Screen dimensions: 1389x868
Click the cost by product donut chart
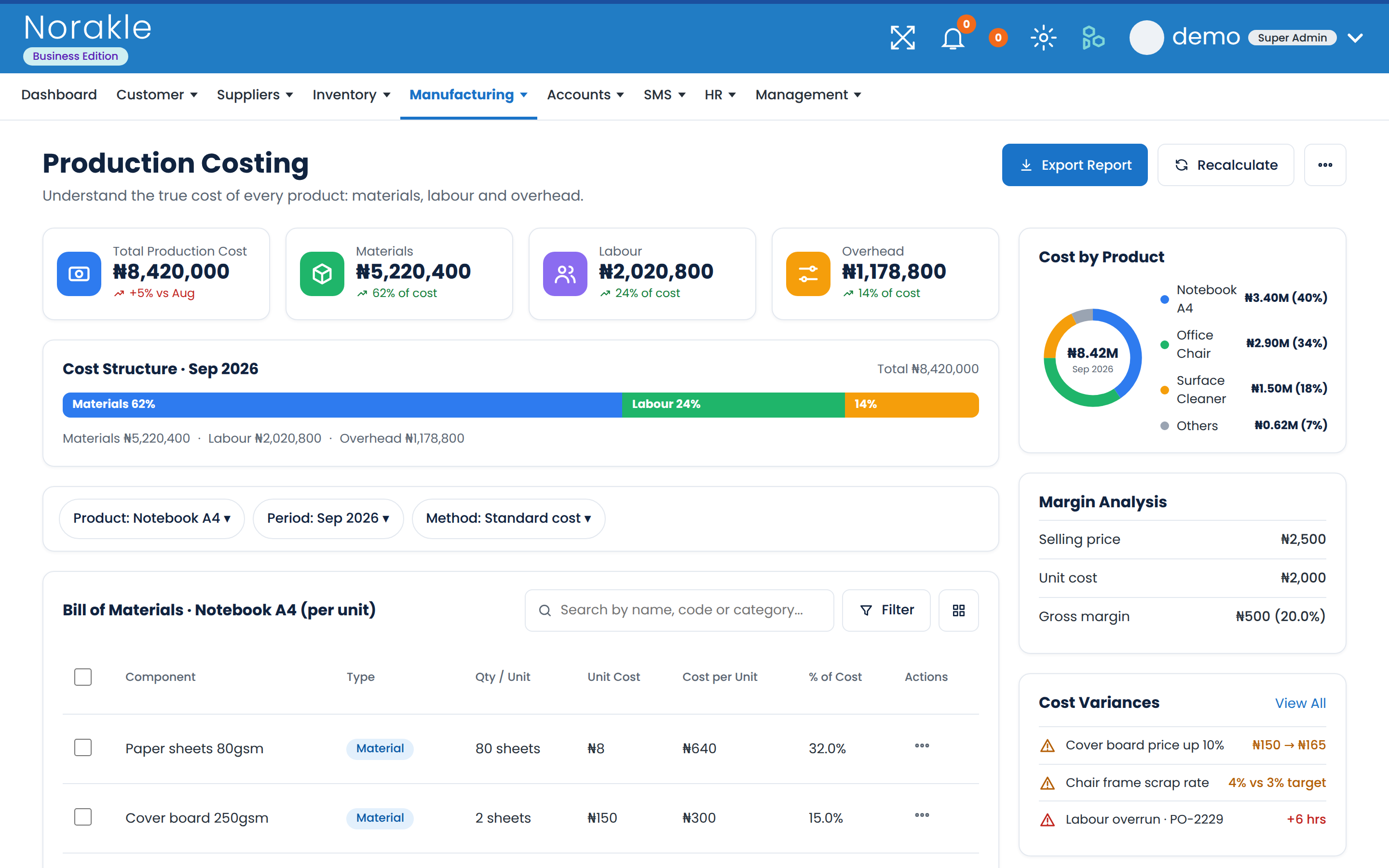(1092, 358)
